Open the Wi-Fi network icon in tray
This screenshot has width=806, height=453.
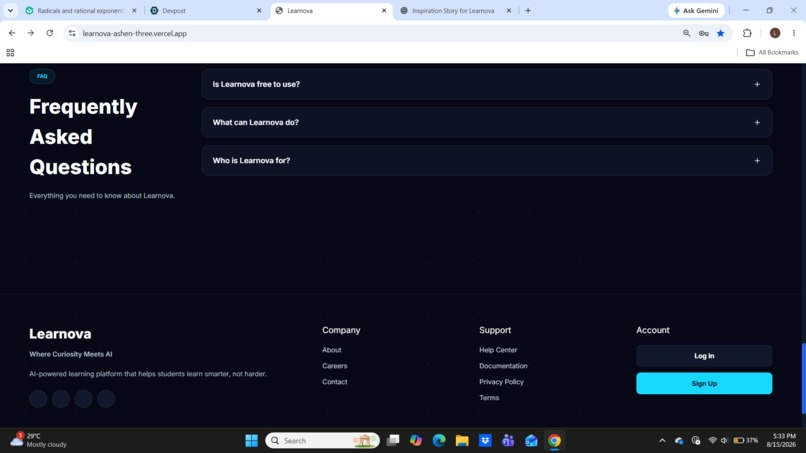tap(712, 441)
